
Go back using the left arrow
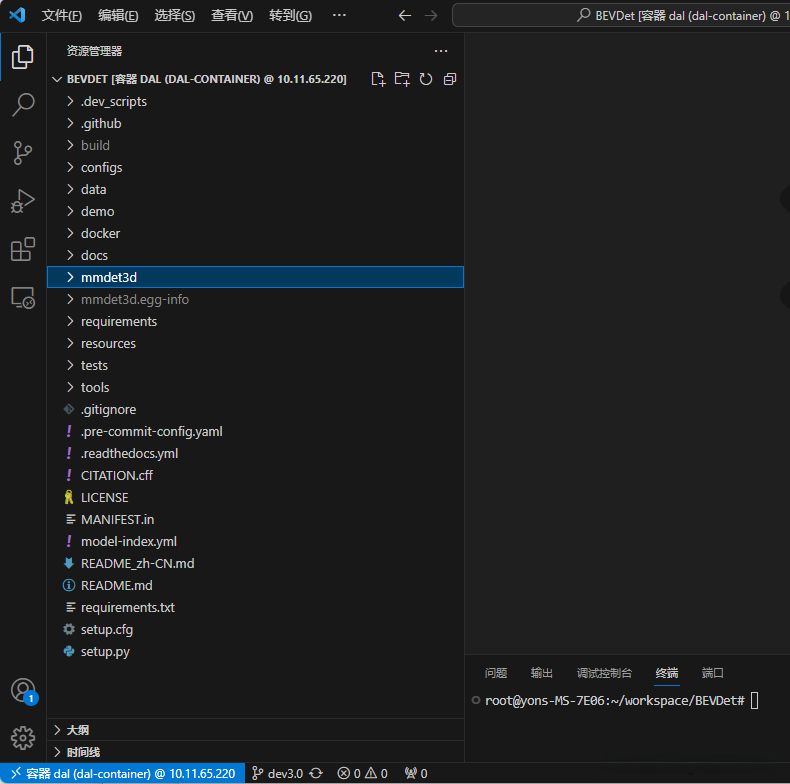pos(405,16)
